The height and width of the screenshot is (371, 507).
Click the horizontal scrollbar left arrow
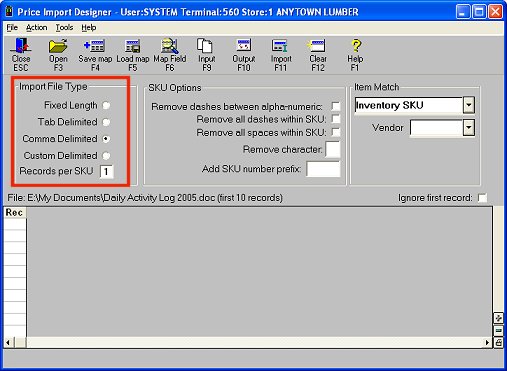pyautogui.click(x=8, y=342)
